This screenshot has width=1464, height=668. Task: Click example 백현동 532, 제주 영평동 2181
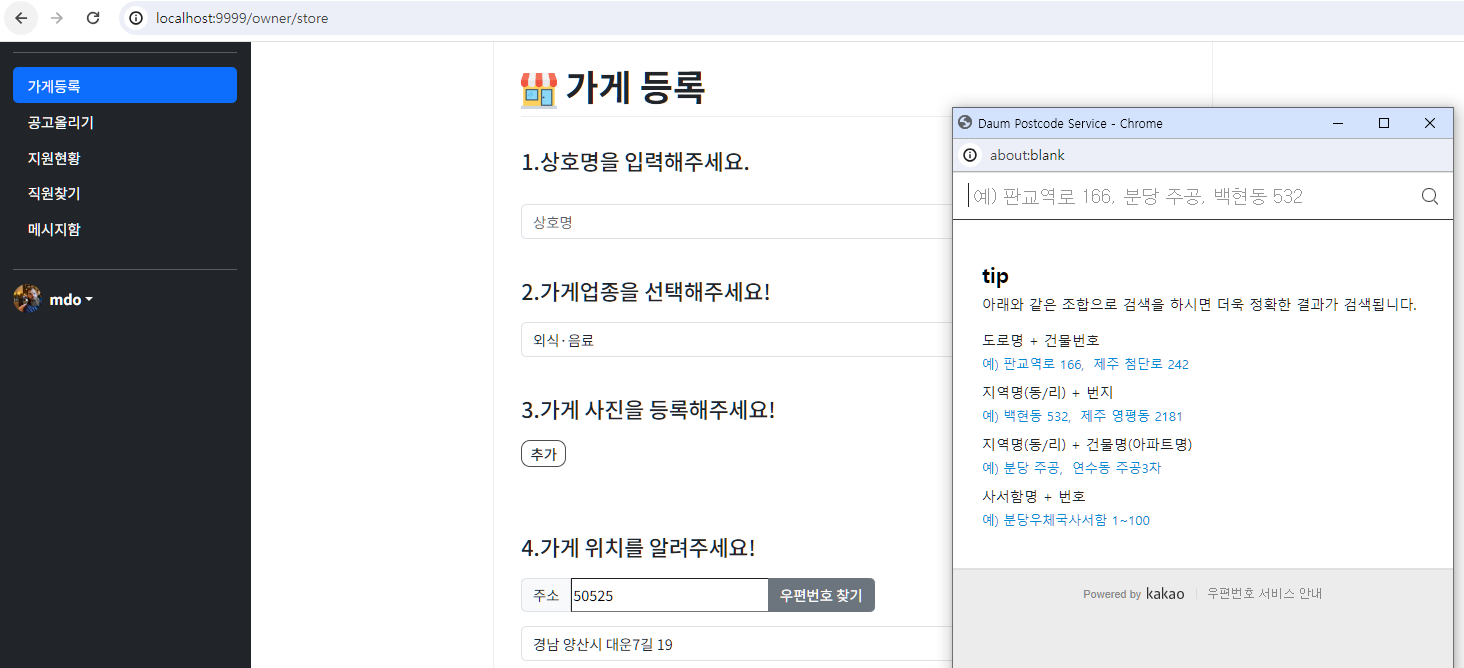[1083, 416]
